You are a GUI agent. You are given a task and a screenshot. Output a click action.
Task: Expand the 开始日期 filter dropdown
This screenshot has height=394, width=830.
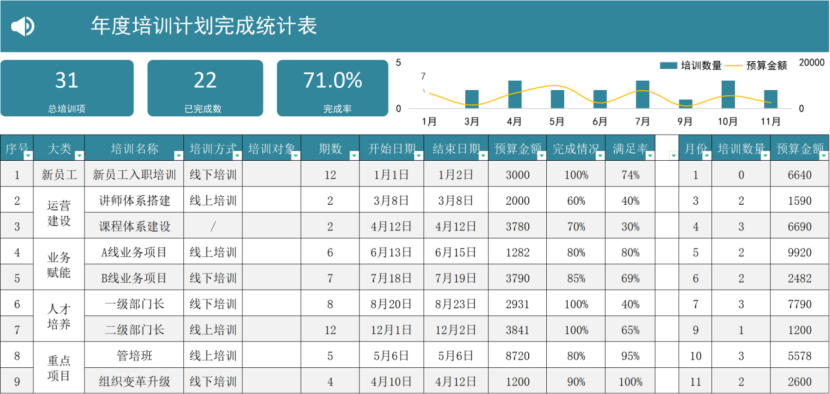tap(418, 155)
